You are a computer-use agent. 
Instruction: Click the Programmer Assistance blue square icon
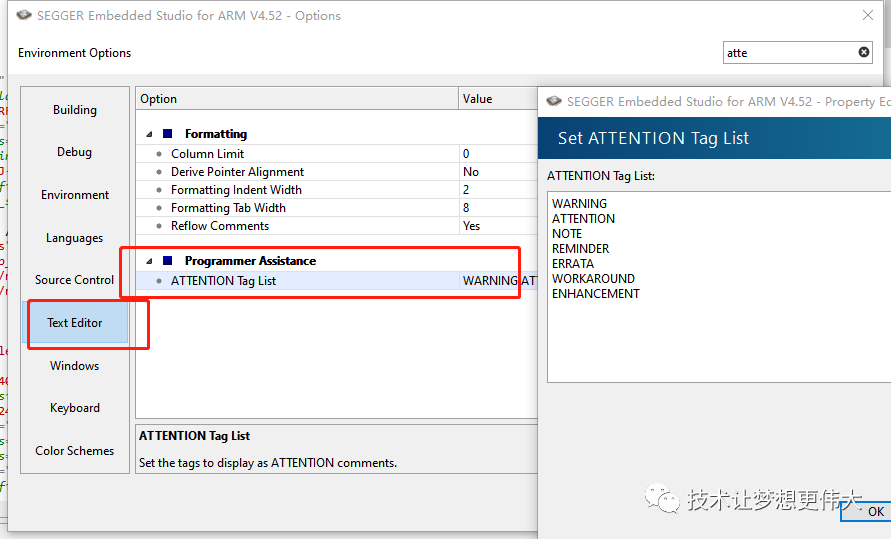point(168,261)
